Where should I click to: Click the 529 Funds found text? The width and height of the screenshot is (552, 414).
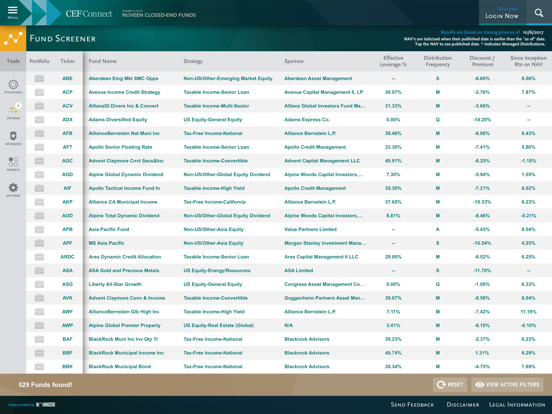coord(45,385)
